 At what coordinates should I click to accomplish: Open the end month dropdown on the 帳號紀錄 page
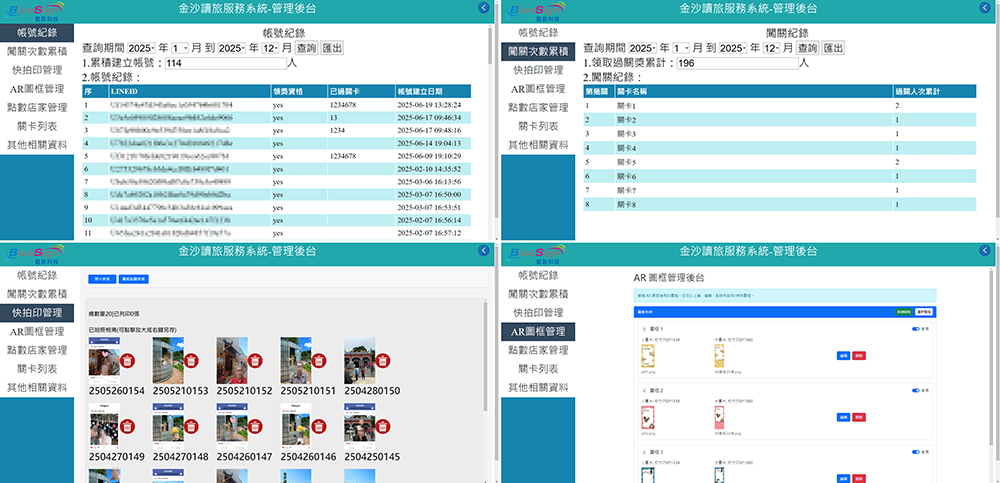(268, 48)
